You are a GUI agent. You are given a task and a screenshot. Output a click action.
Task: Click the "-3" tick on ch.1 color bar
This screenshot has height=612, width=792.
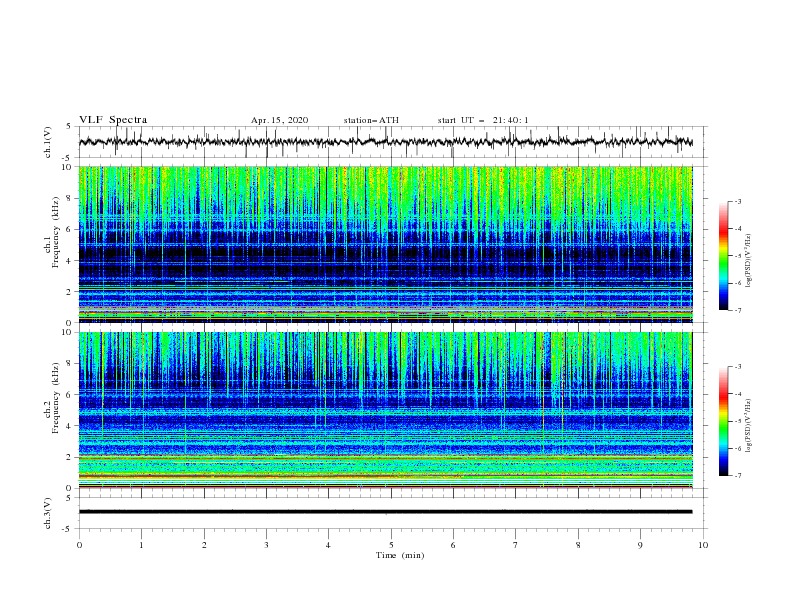tap(738, 201)
